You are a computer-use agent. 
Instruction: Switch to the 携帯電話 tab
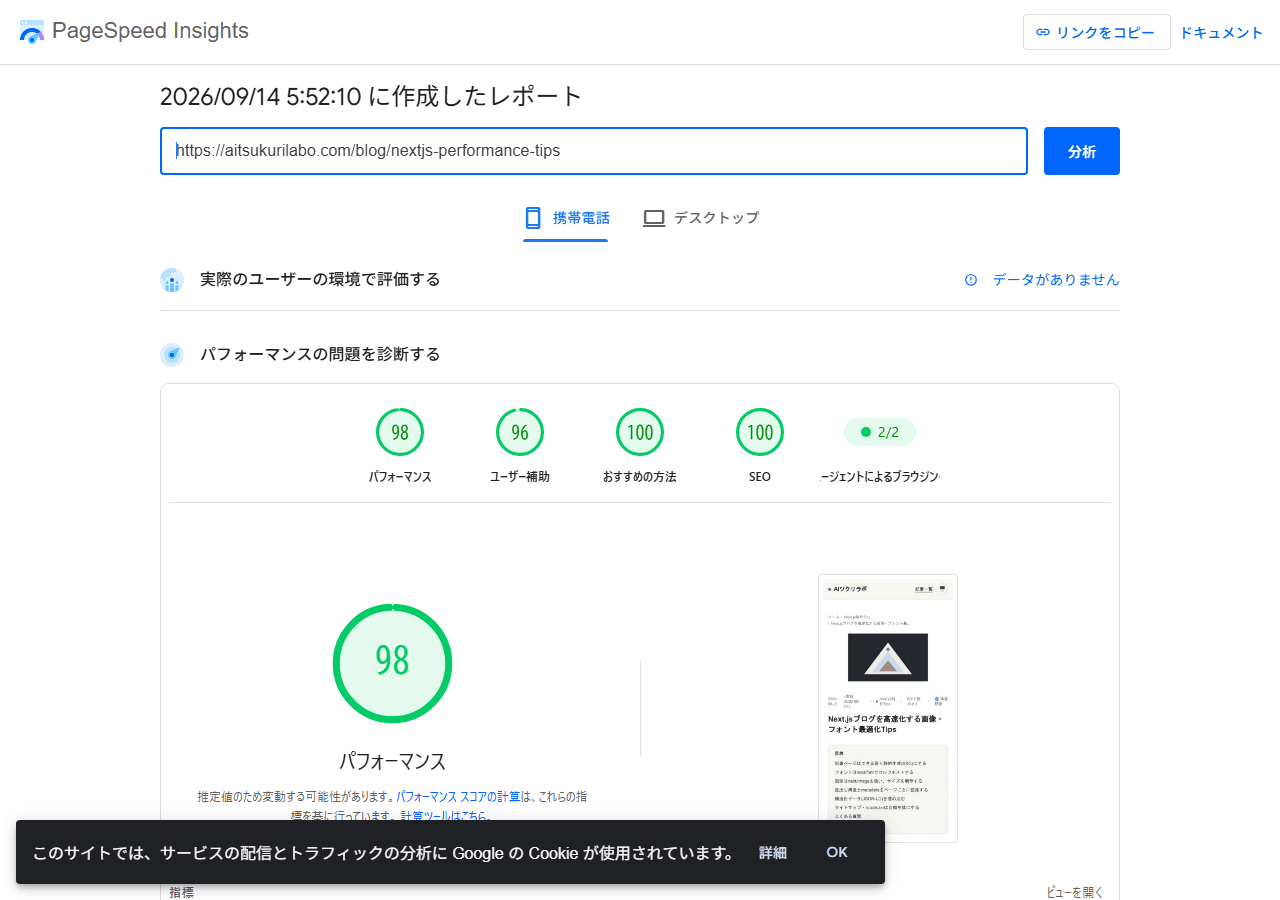point(566,218)
